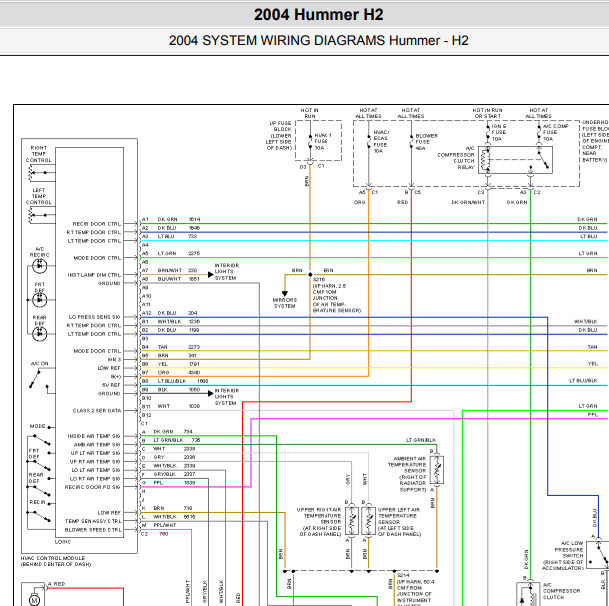Image resolution: width=609 pixels, height=606 pixels.
Task: Select wire number '1199' at pin B2
Action: pyautogui.click(x=194, y=330)
